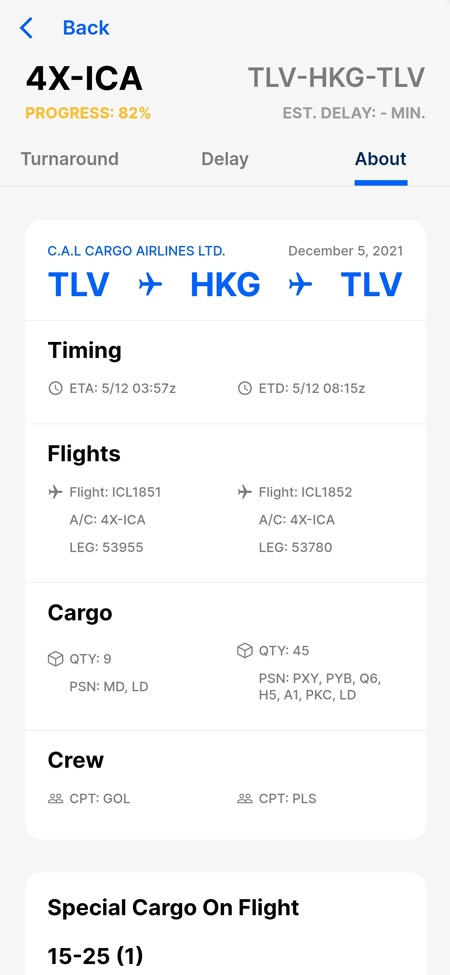This screenshot has height=975, width=450.
Task: Click the Special Cargo On Flight heading
Action: coord(173,908)
